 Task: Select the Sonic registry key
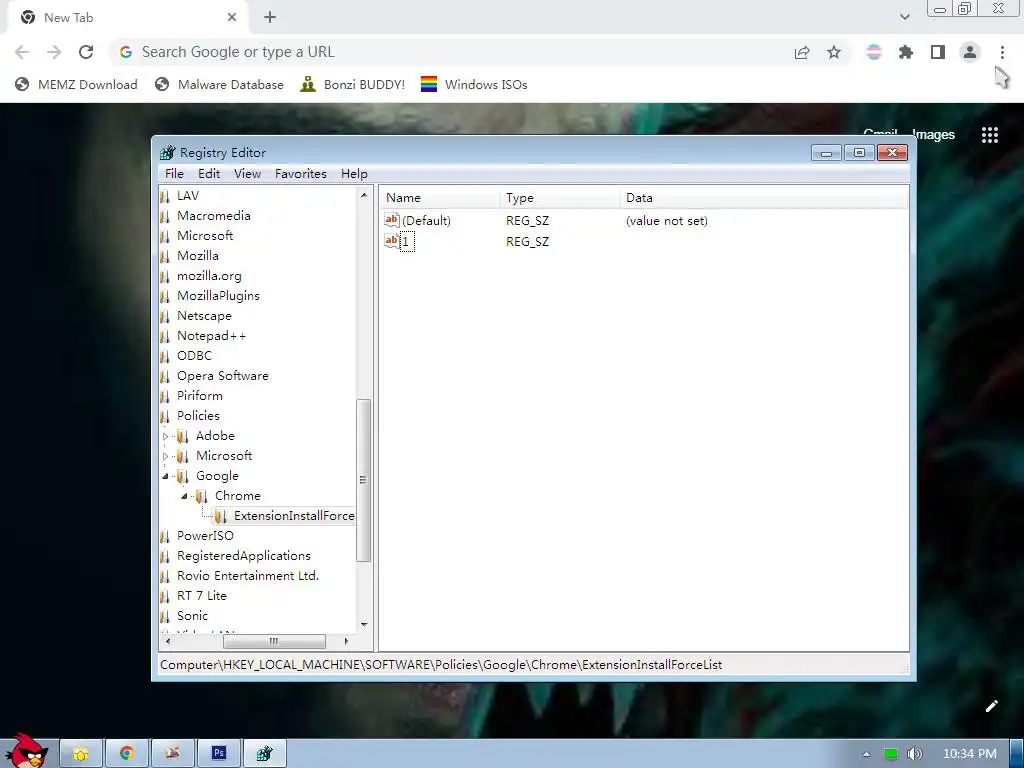tap(192, 616)
